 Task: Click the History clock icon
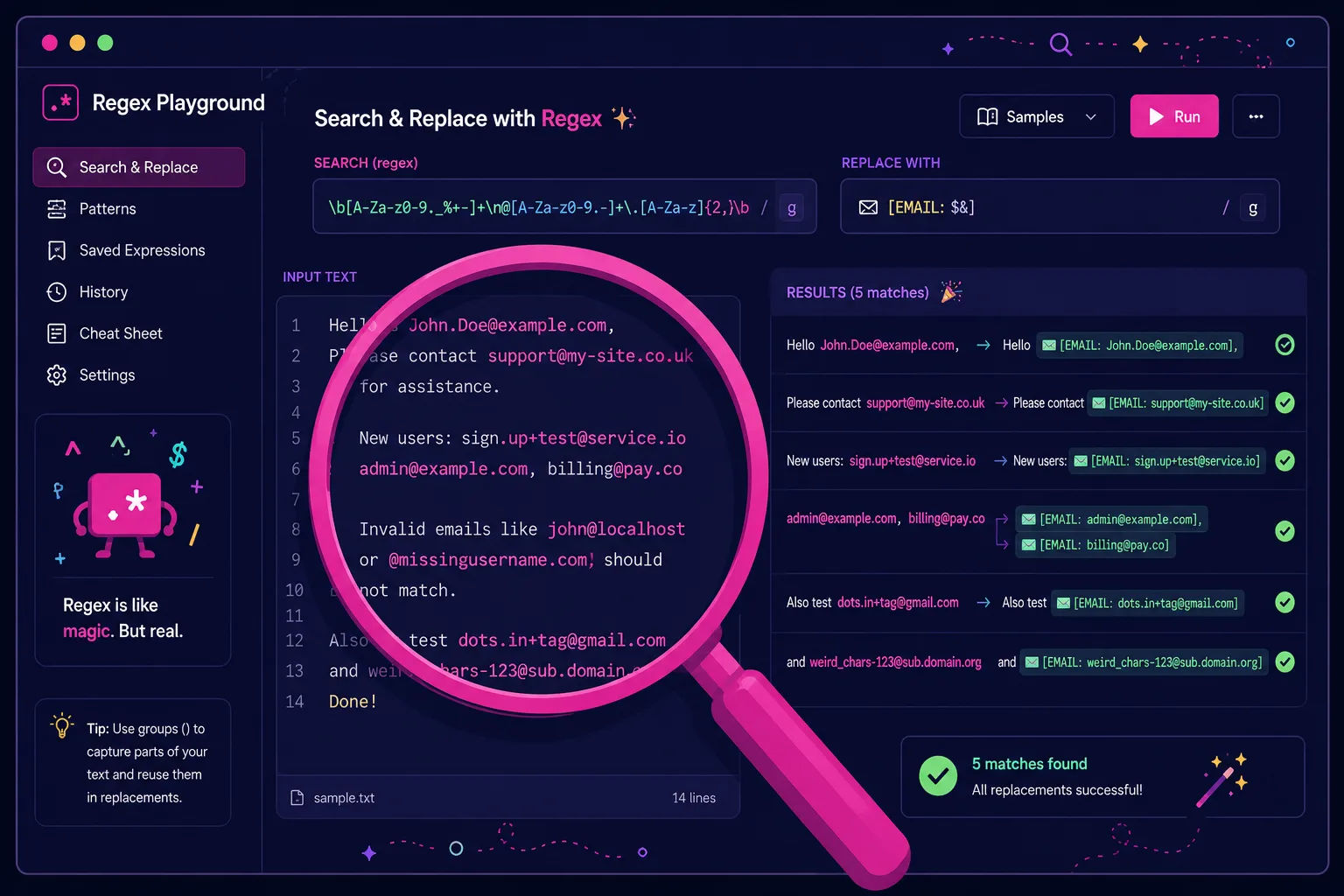click(x=57, y=292)
